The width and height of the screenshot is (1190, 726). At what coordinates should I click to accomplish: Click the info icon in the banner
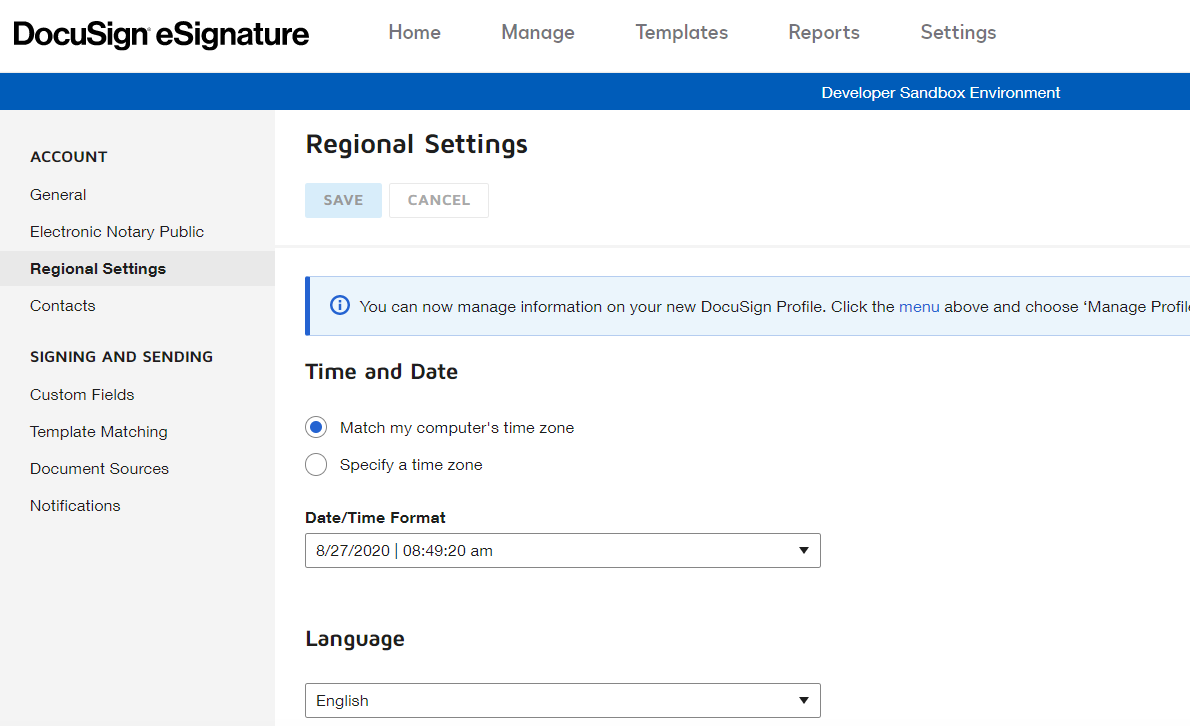[340, 306]
